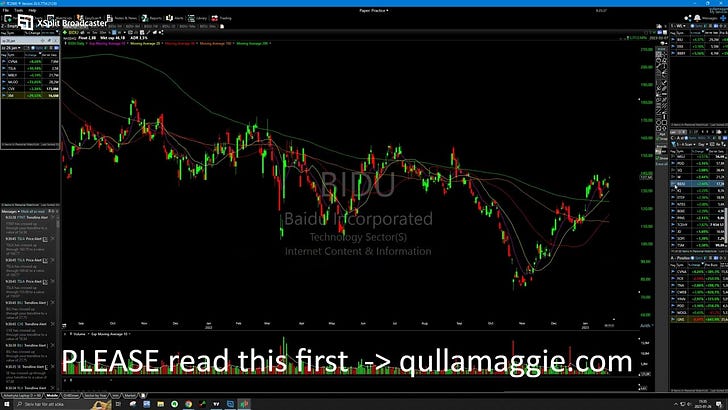This screenshot has height=410, width=728.
Task: Add a new chart tab
Action: [222, 26]
